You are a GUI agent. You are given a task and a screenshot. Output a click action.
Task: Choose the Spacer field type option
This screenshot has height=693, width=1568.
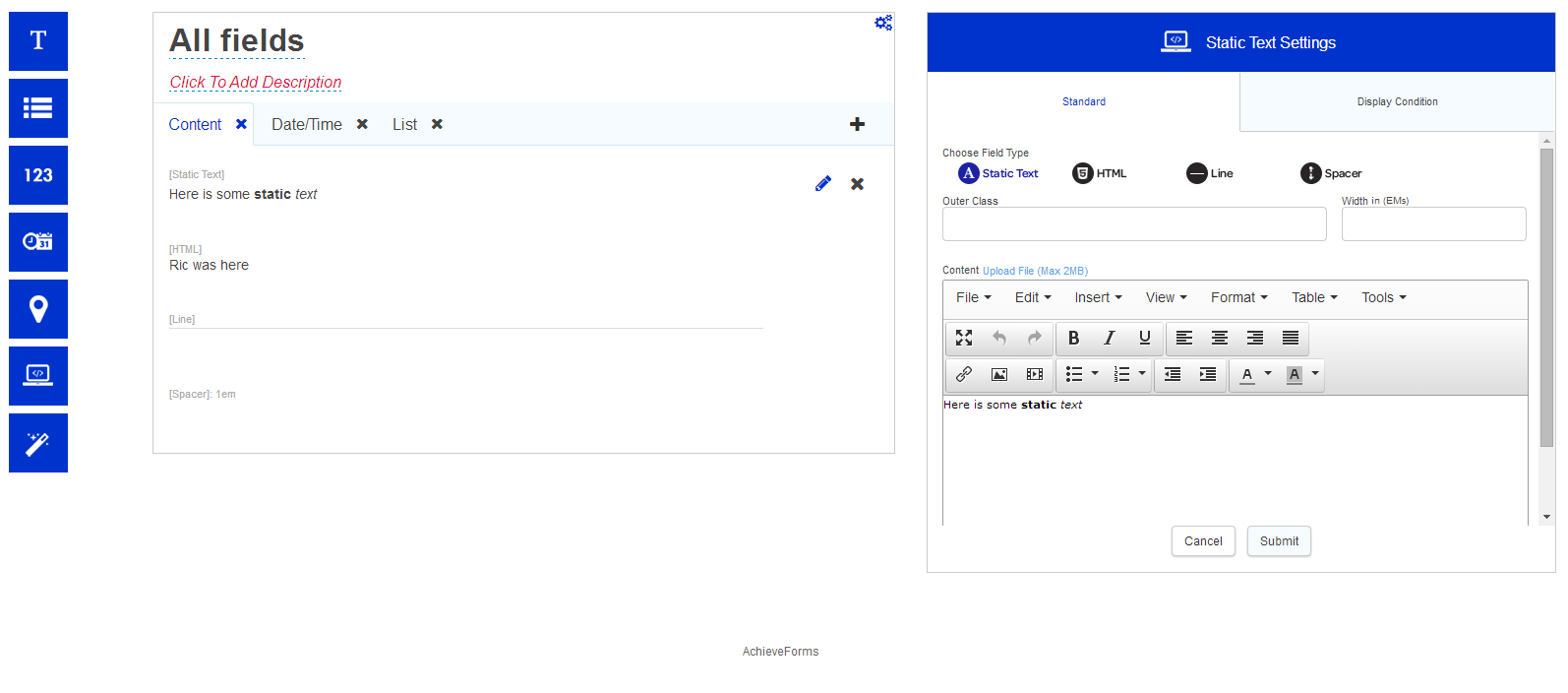(1331, 173)
